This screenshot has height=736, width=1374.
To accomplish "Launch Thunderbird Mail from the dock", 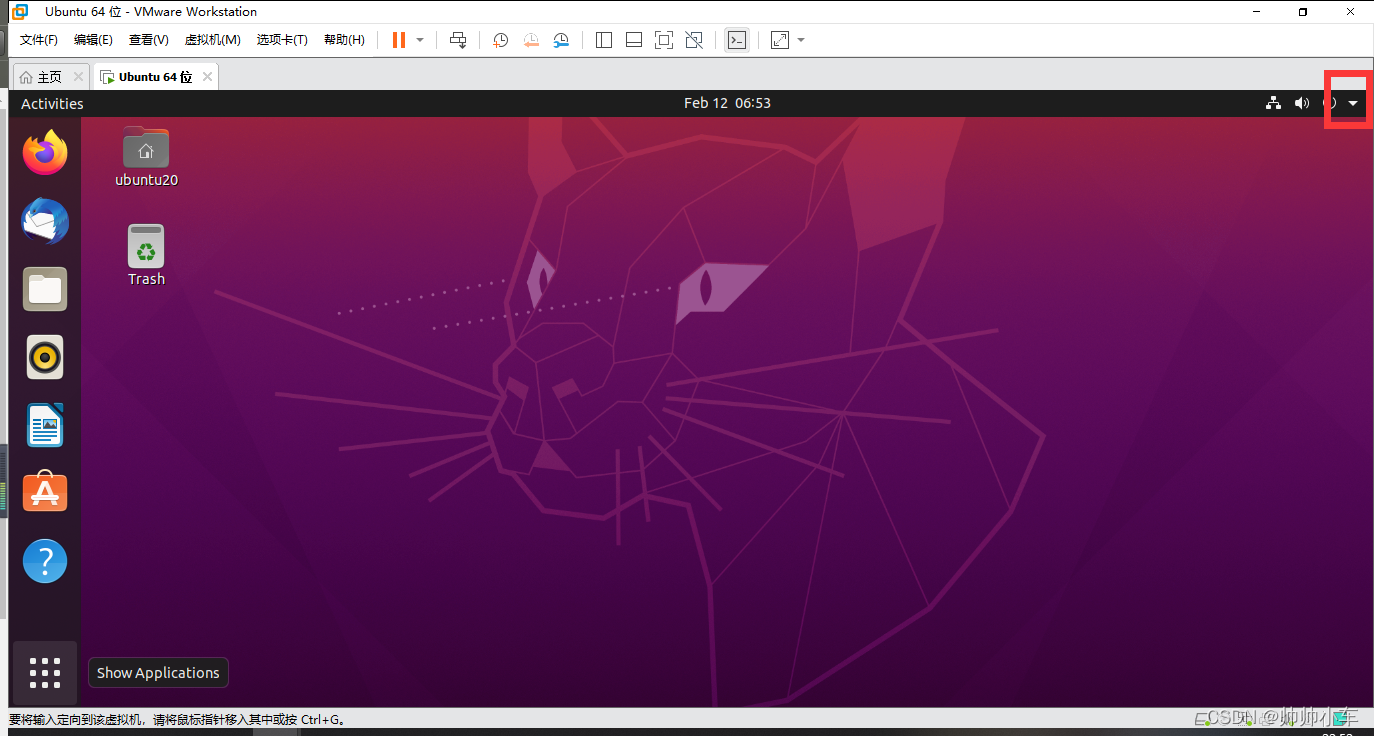I will click(x=45, y=221).
